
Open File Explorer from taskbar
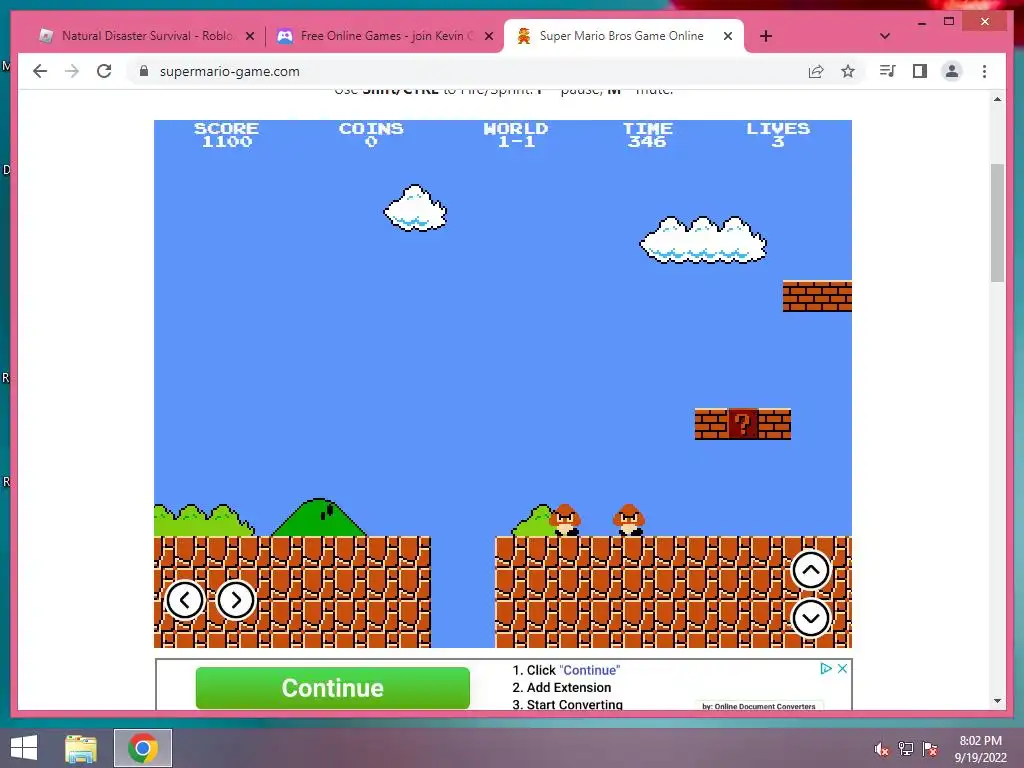[x=81, y=748]
